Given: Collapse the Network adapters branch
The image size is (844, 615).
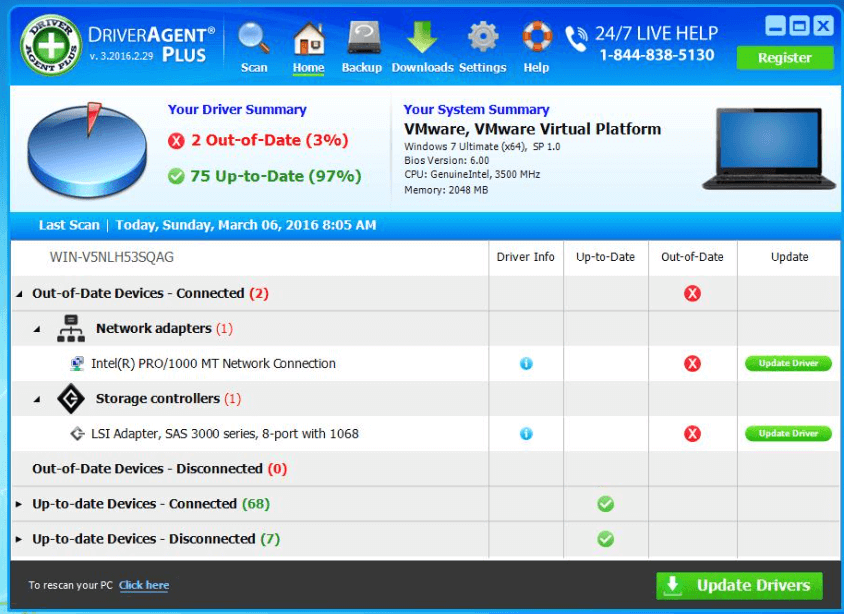Looking at the screenshot, I should [37, 329].
